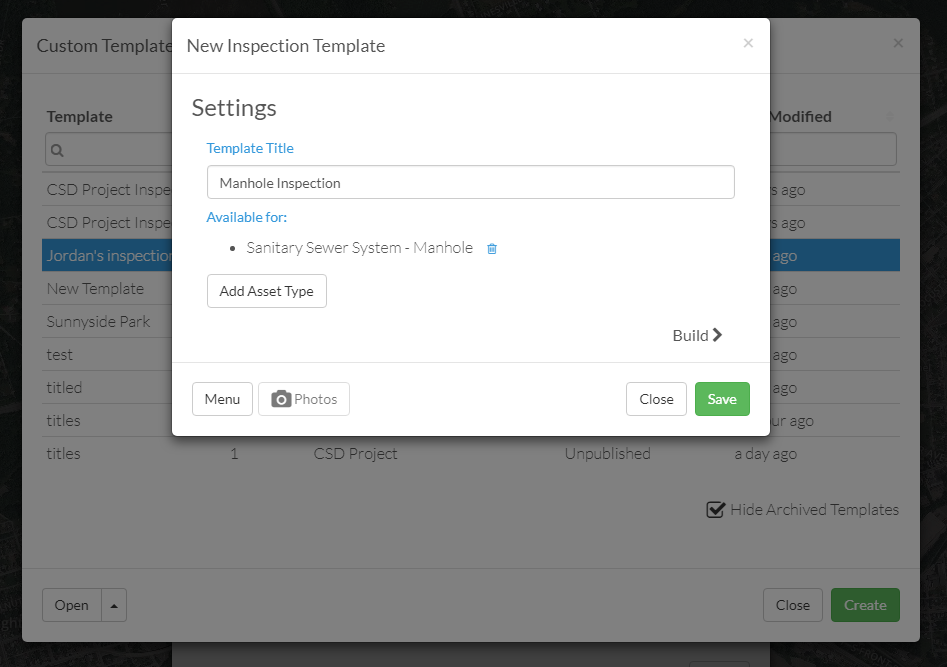Toggle Hide Archived Templates checkbox
This screenshot has width=947, height=667.
pos(715,509)
